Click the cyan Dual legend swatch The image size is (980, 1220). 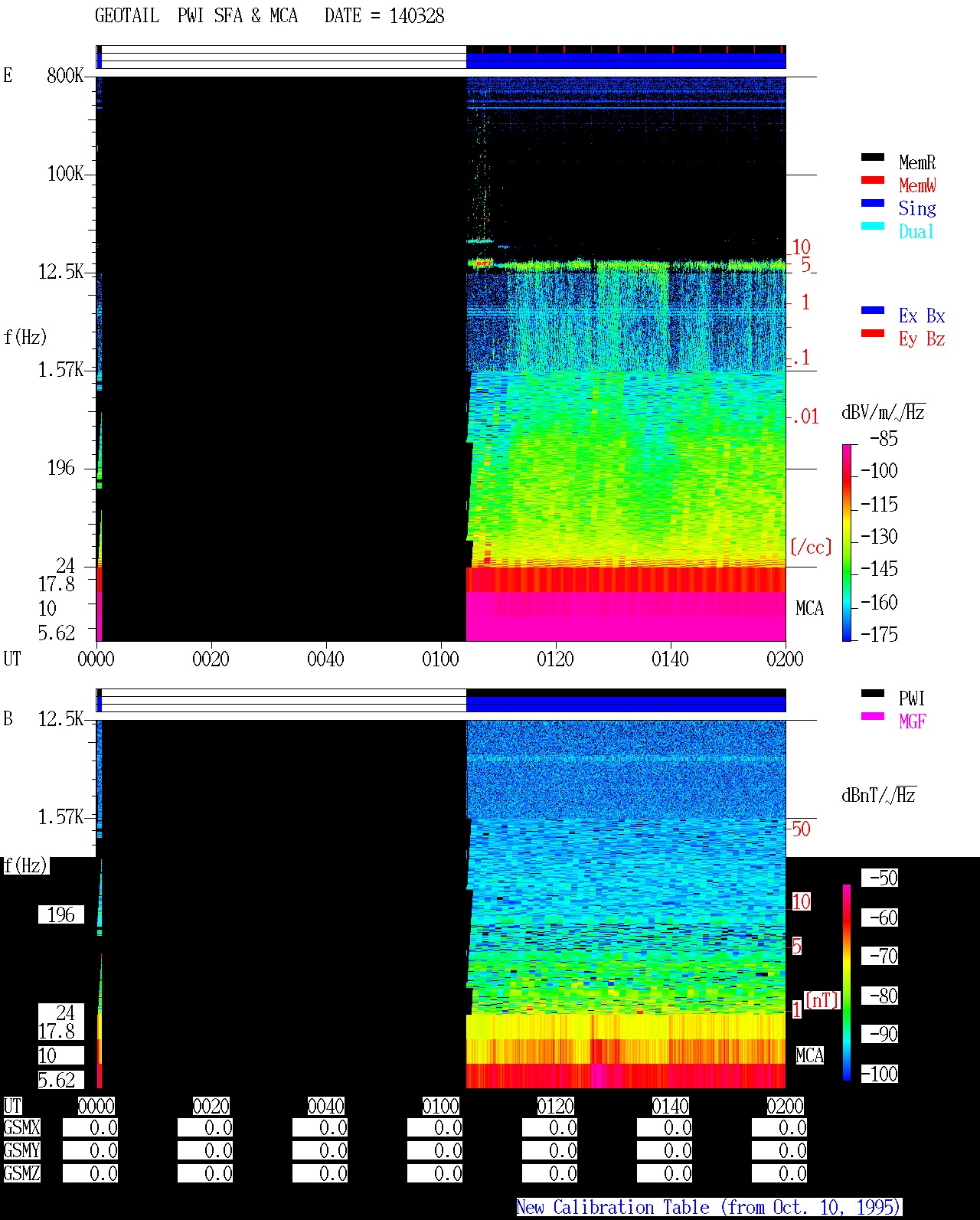click(x=873, y=226)
